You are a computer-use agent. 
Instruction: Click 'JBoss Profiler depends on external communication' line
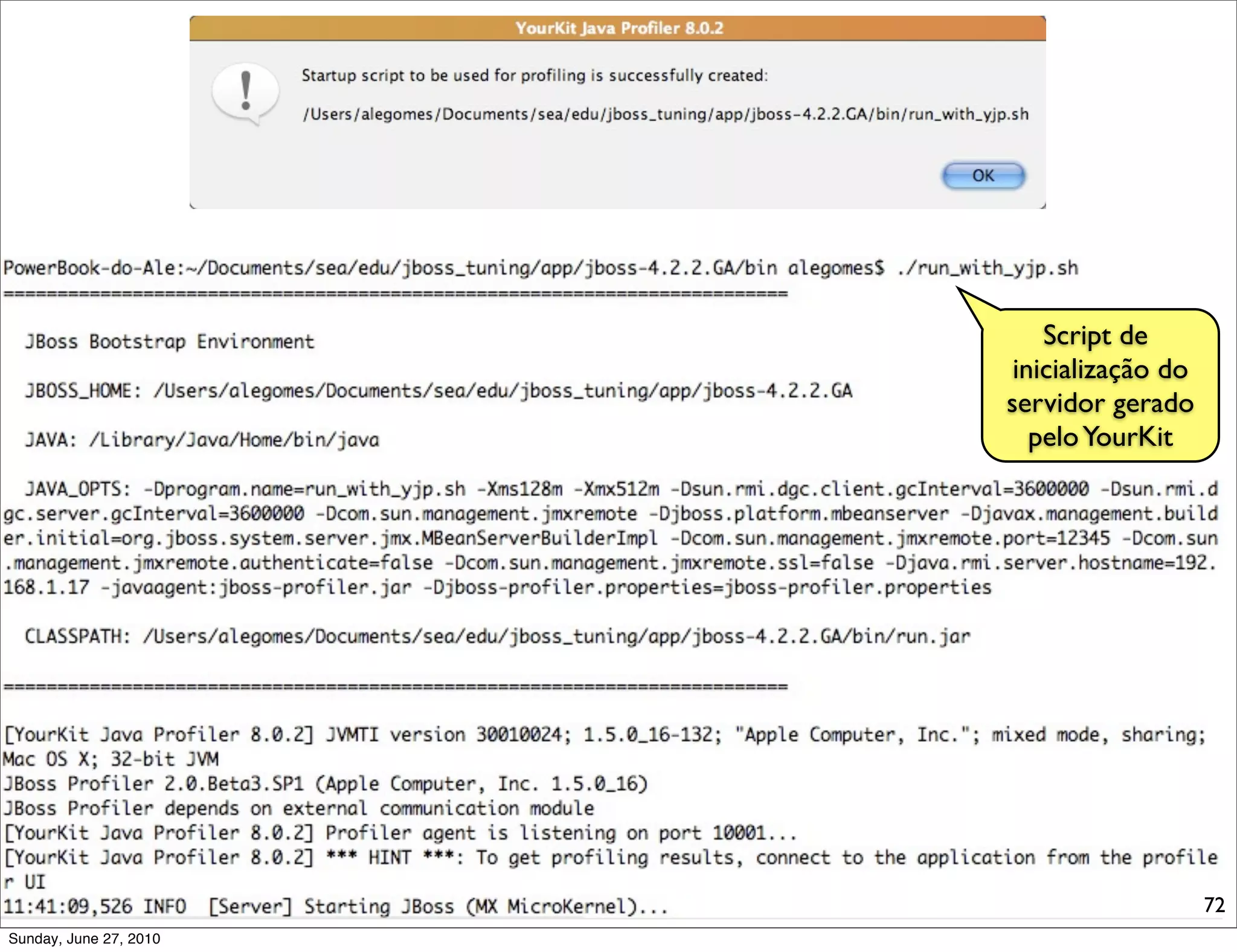click(x=298, y=808)
